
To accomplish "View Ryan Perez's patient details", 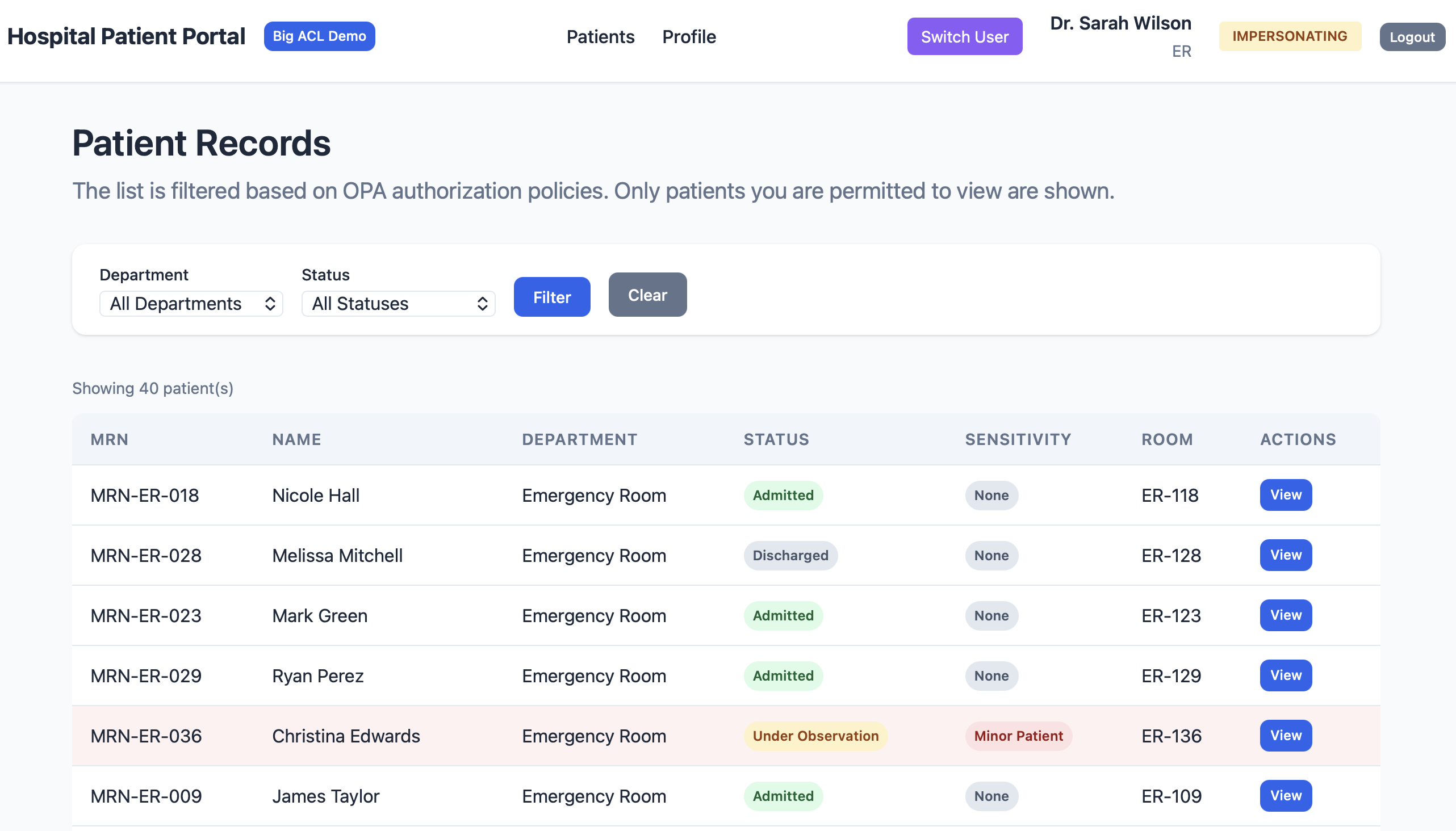I will coord(1285,675).
